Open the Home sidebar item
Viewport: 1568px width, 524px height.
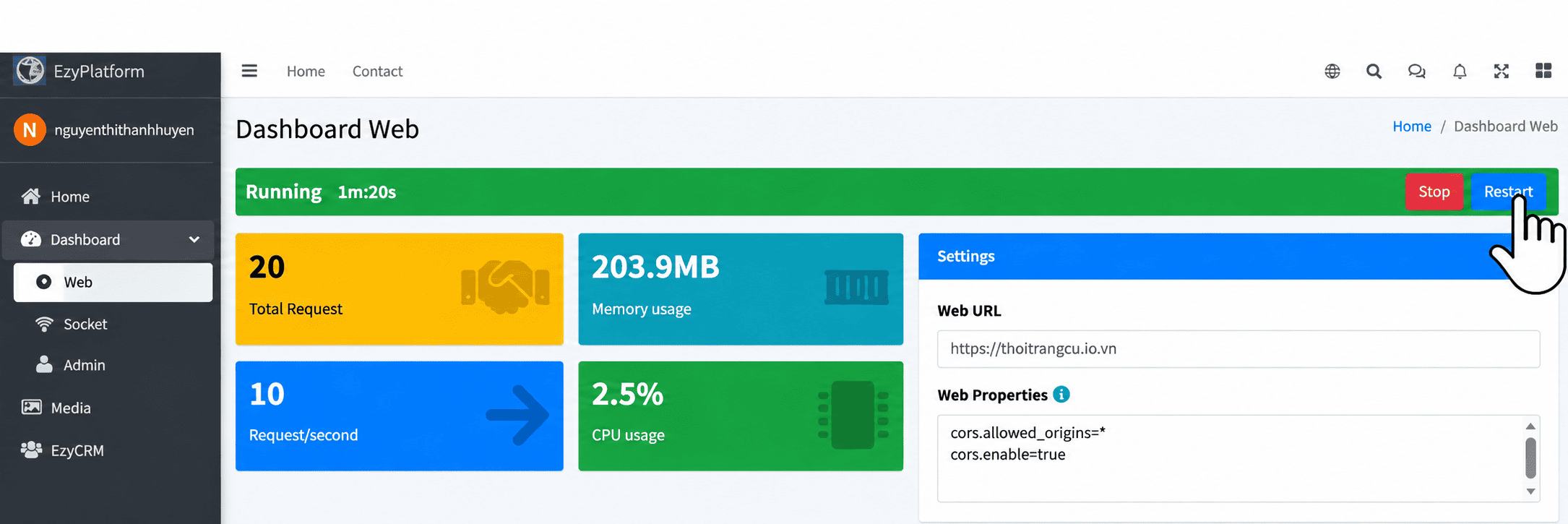point(108,197)
